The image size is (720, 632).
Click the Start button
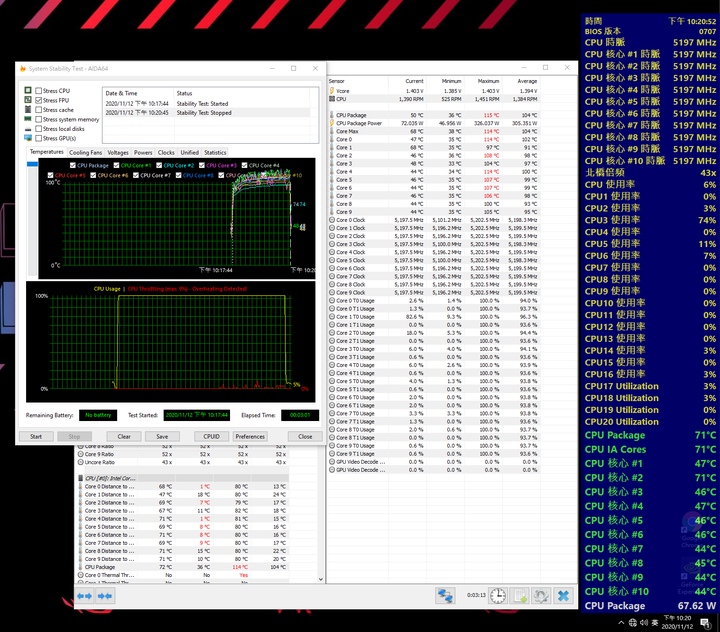pyautogui.click(x=36, y=436)
